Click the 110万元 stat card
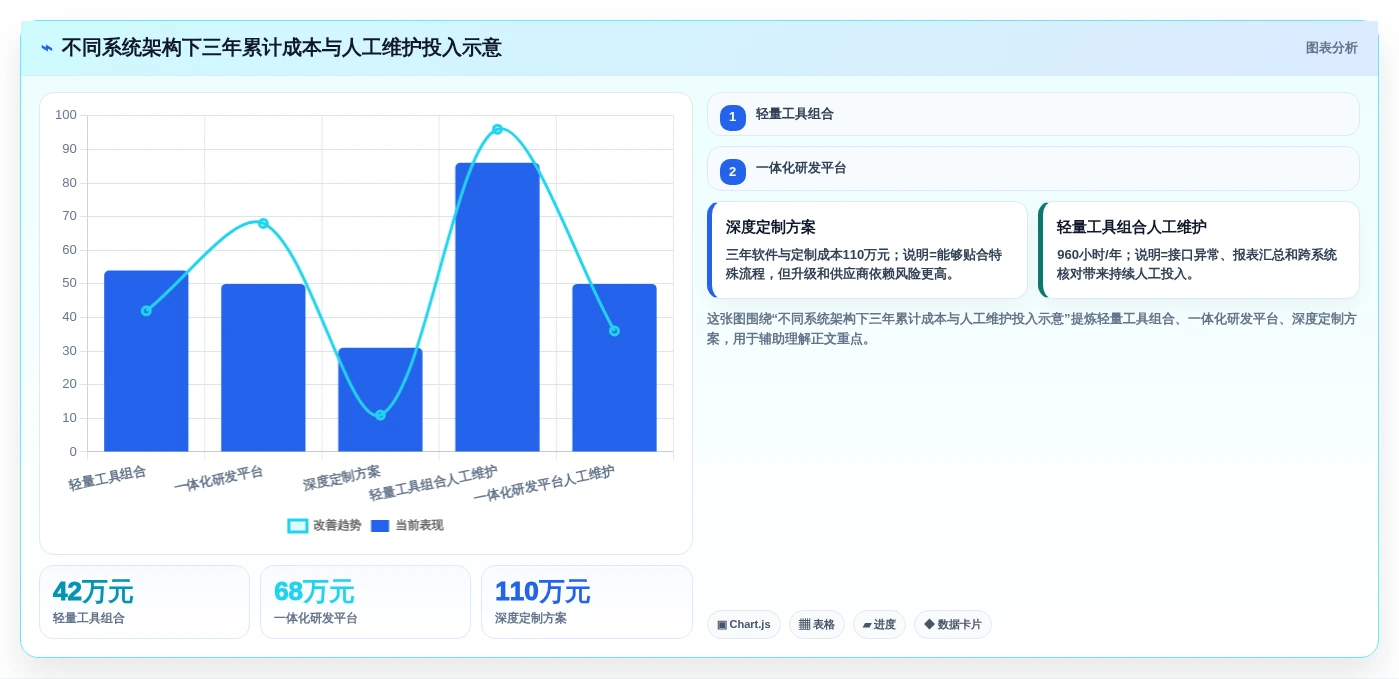The height and width of the screenshot is (679, 1399). 587,602
